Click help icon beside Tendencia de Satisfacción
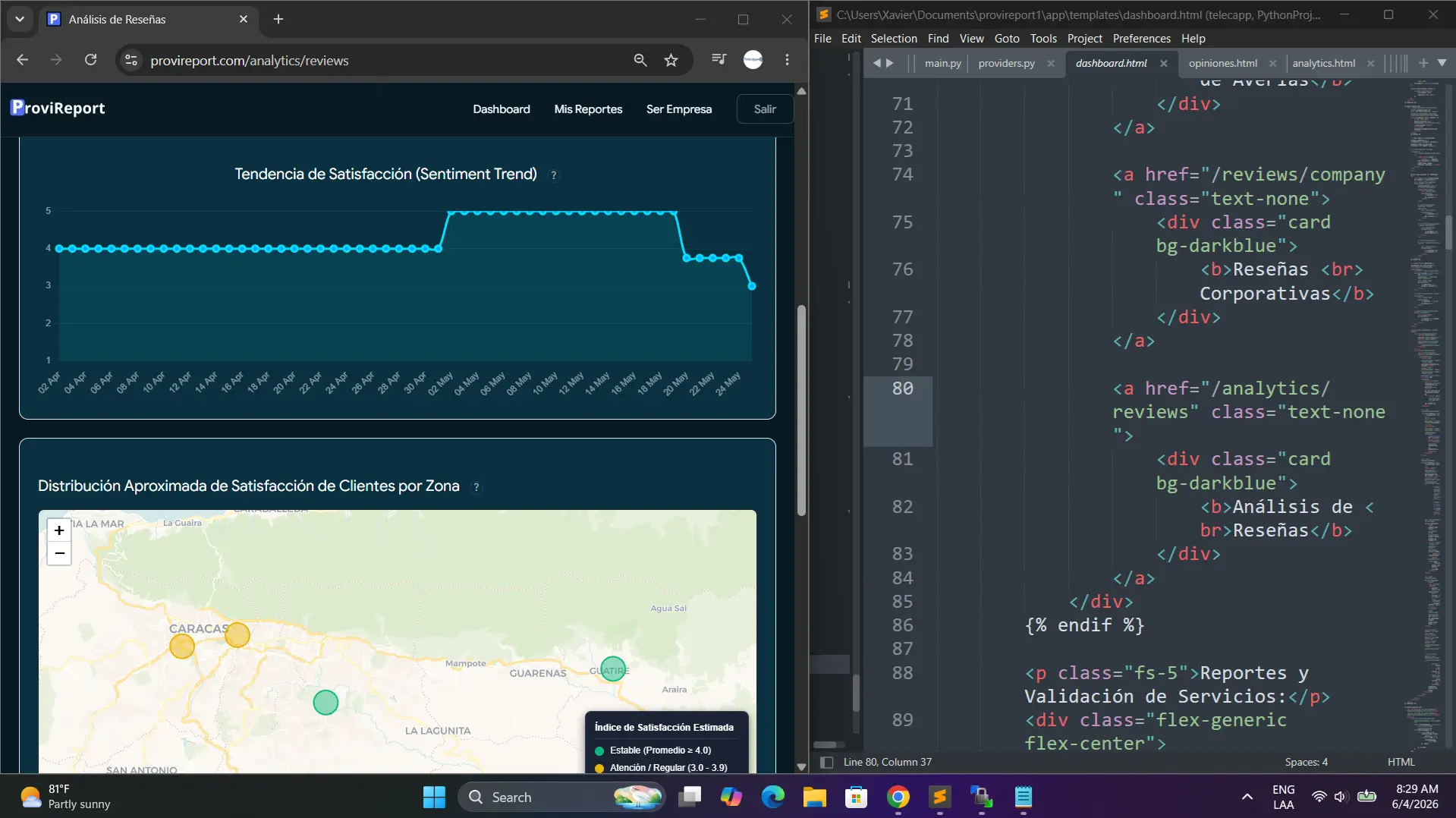Screen dimensions: 1456x818 554,175
